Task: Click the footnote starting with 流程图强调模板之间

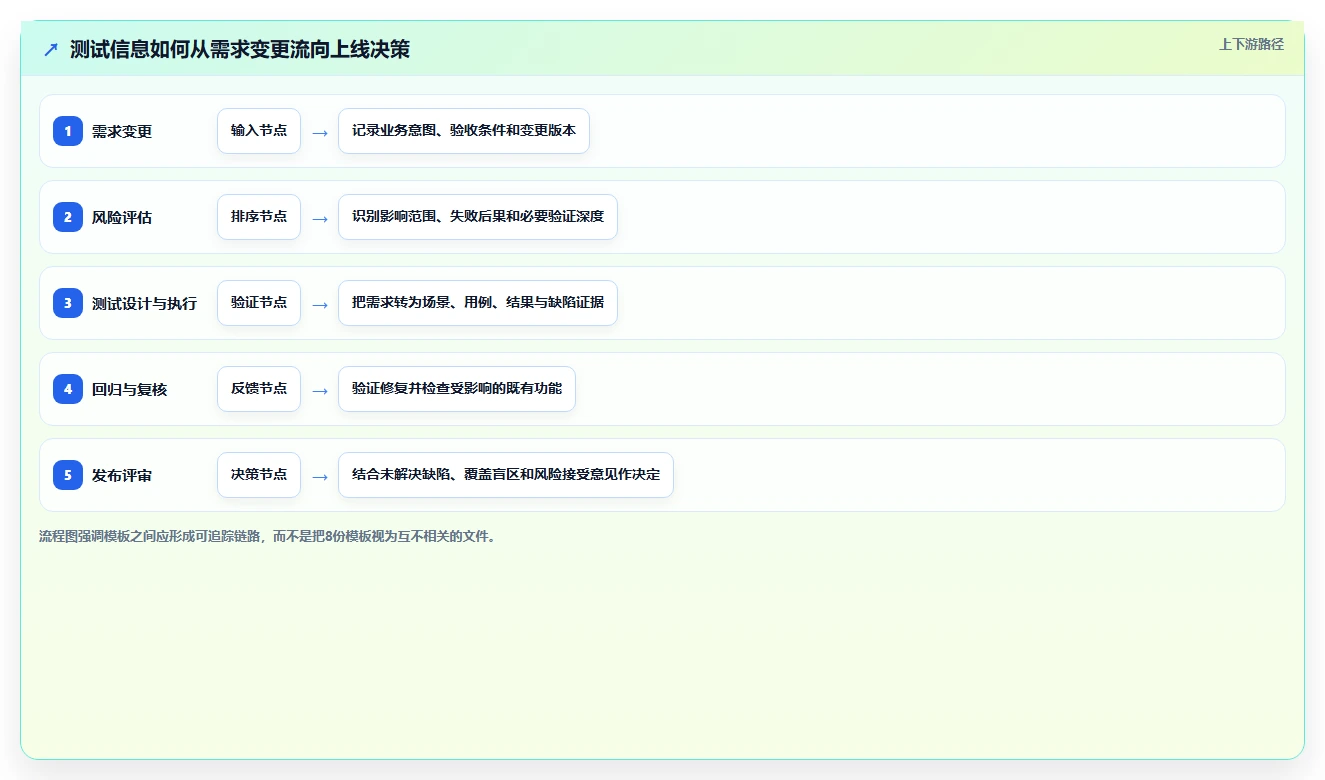Action: coord(269,536)
